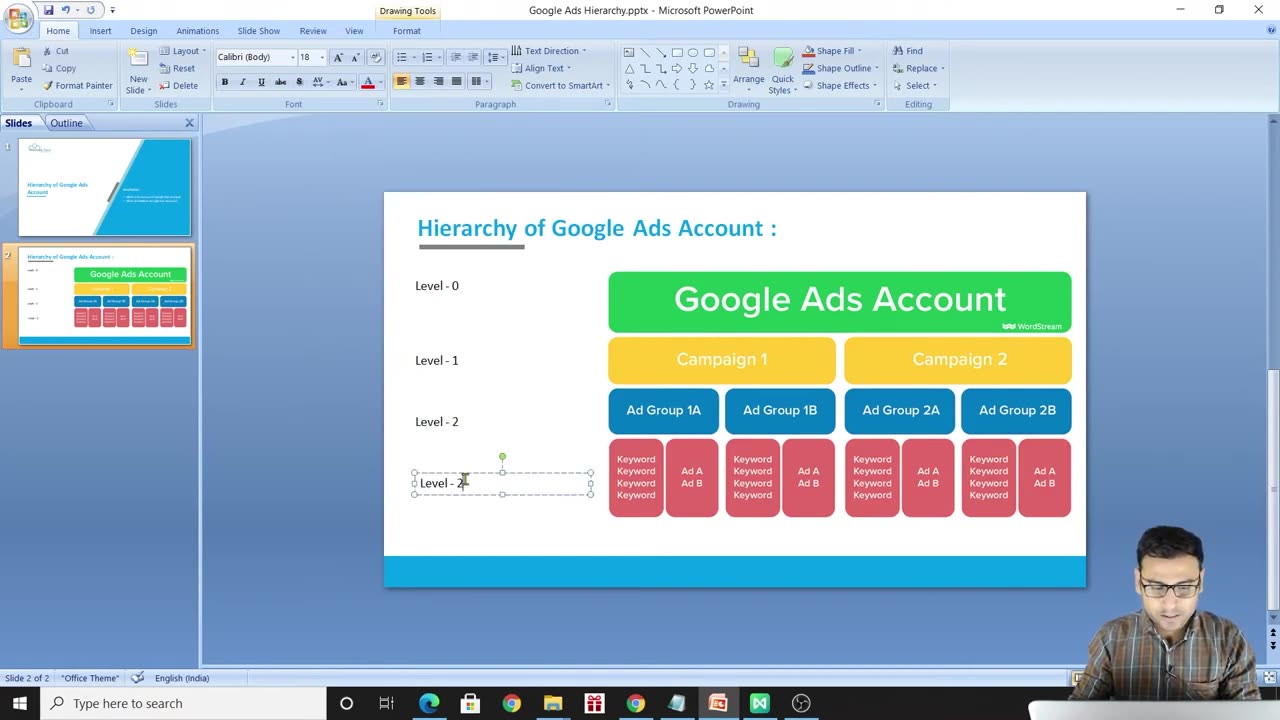Open the font color picker
Screen dimensions: 1280x720
(x=371, y=82)
